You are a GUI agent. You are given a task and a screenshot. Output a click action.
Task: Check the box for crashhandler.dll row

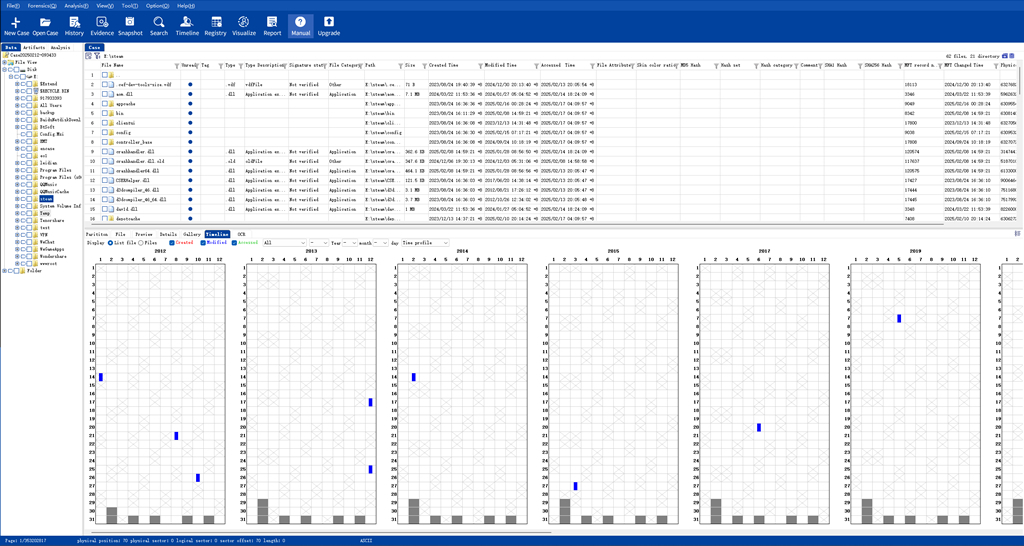(x=104, y=151)
